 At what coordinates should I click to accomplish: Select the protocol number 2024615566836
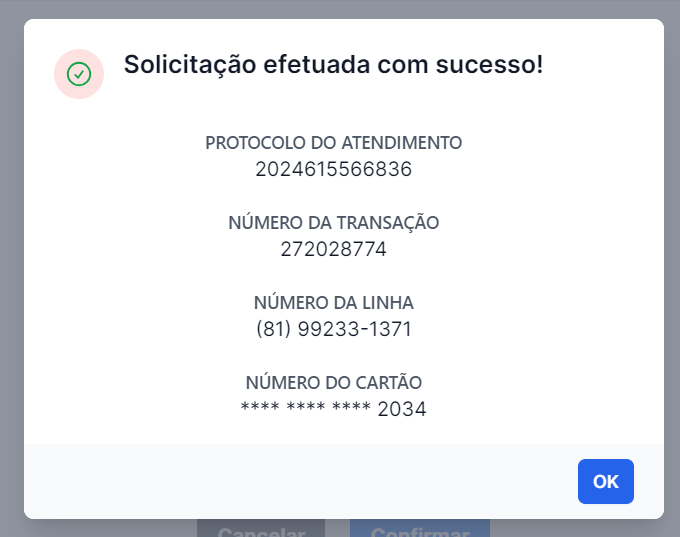point(333,169)
